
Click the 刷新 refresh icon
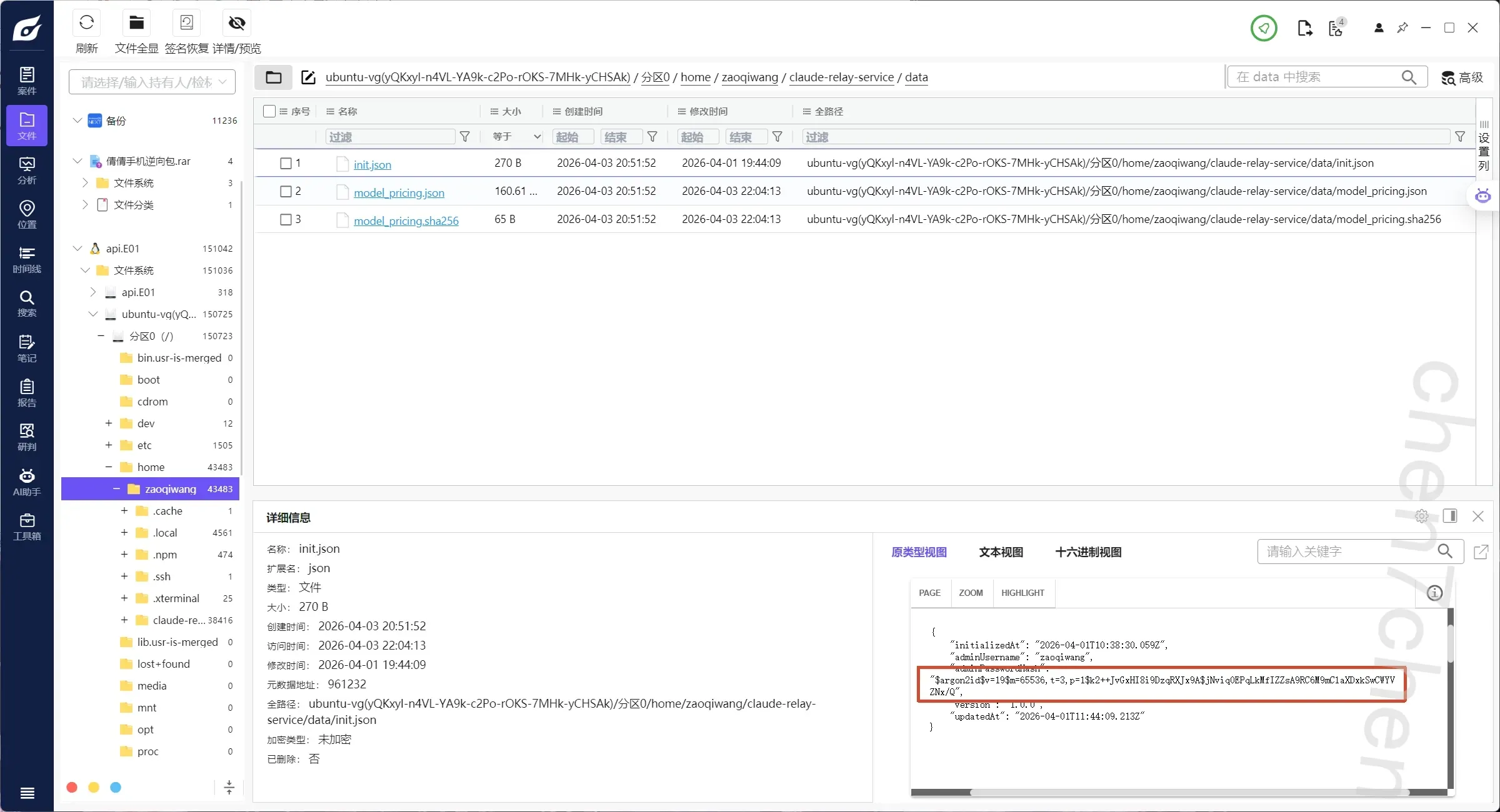86,23
